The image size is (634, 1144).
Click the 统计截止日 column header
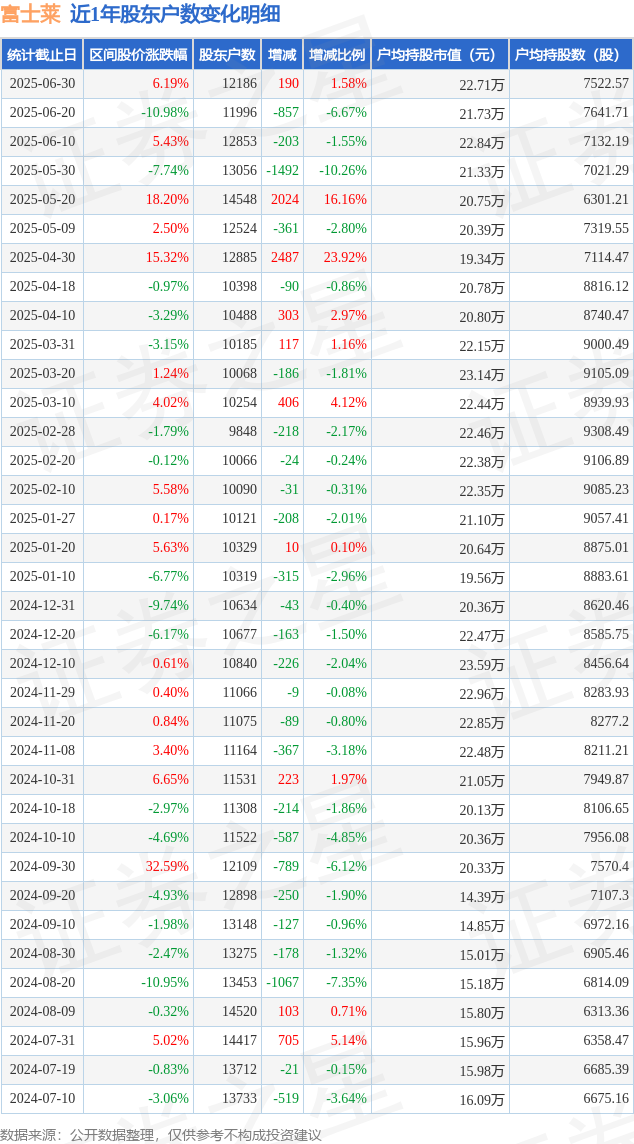coord(42,55)
